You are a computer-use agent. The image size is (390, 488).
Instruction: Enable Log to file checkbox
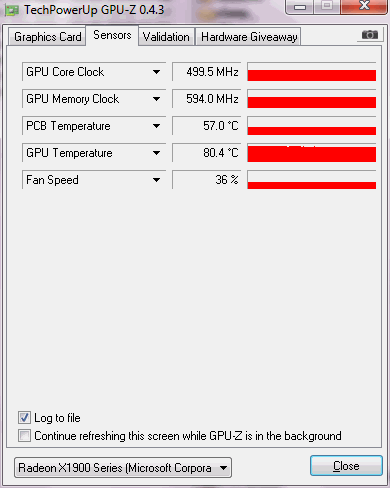click(24, 418)
